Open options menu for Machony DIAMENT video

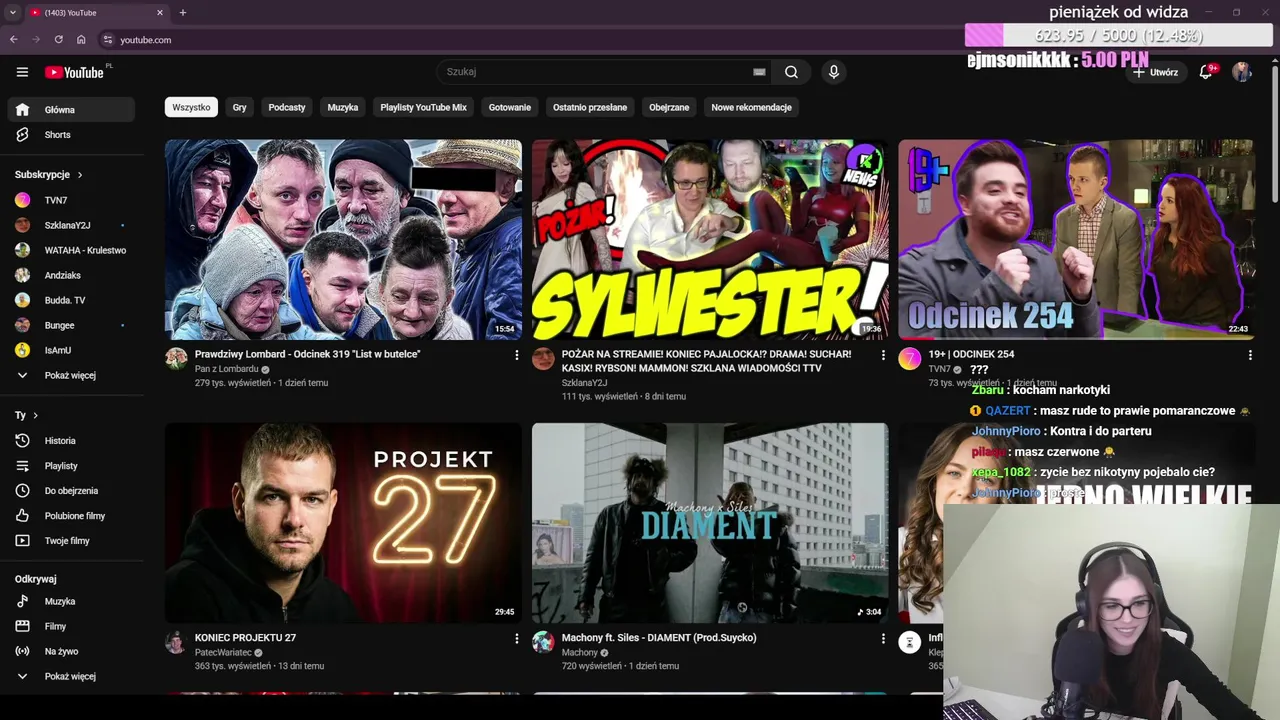pos(883,638)
